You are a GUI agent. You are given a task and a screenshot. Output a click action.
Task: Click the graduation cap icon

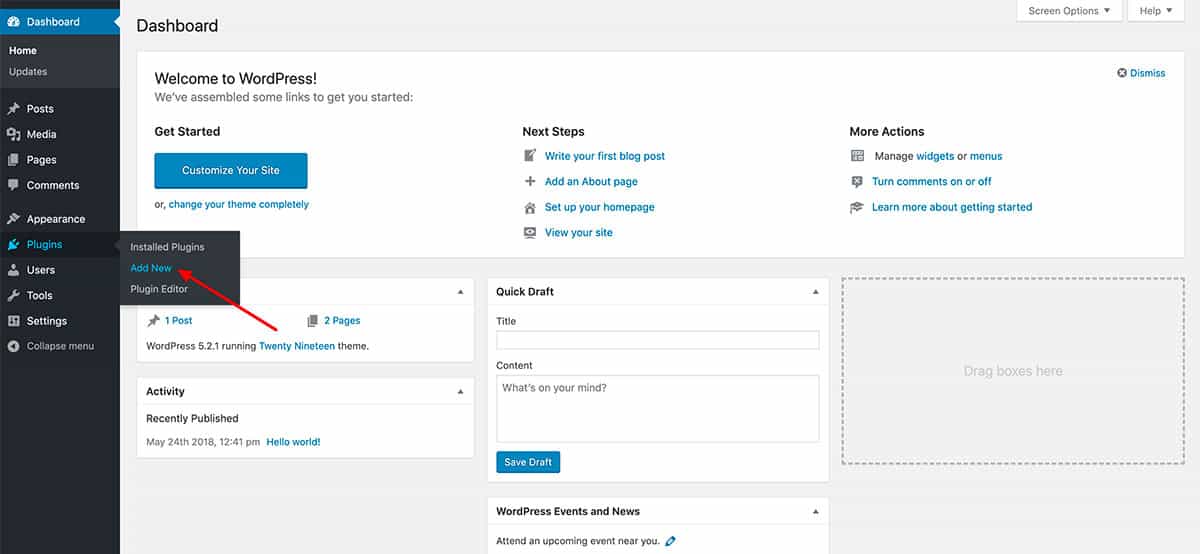(857, 207)
